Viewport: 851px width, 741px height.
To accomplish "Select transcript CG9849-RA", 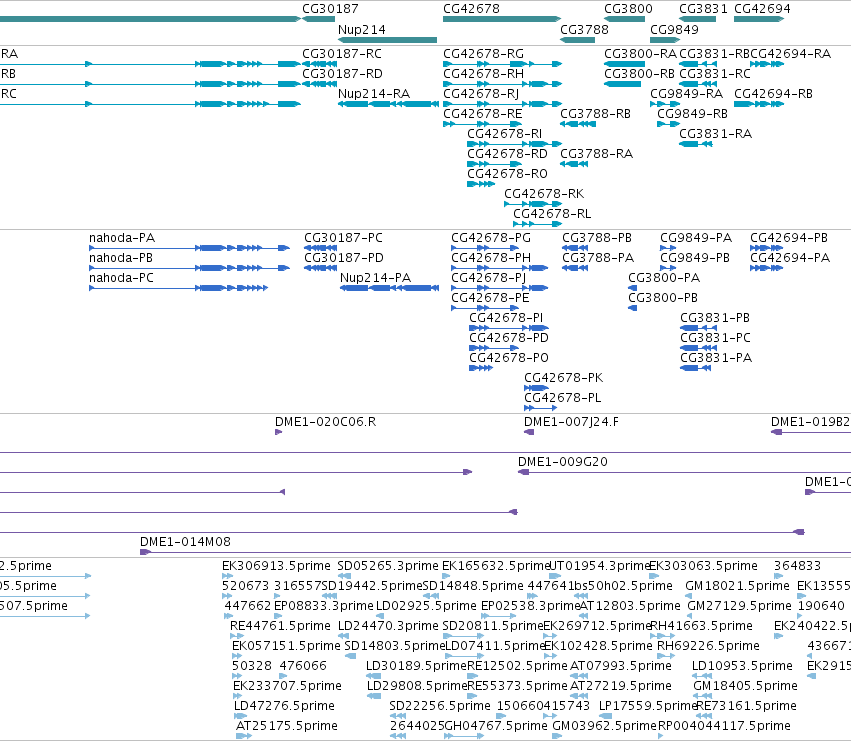I will pyautogui.click(x=665, y=104).
